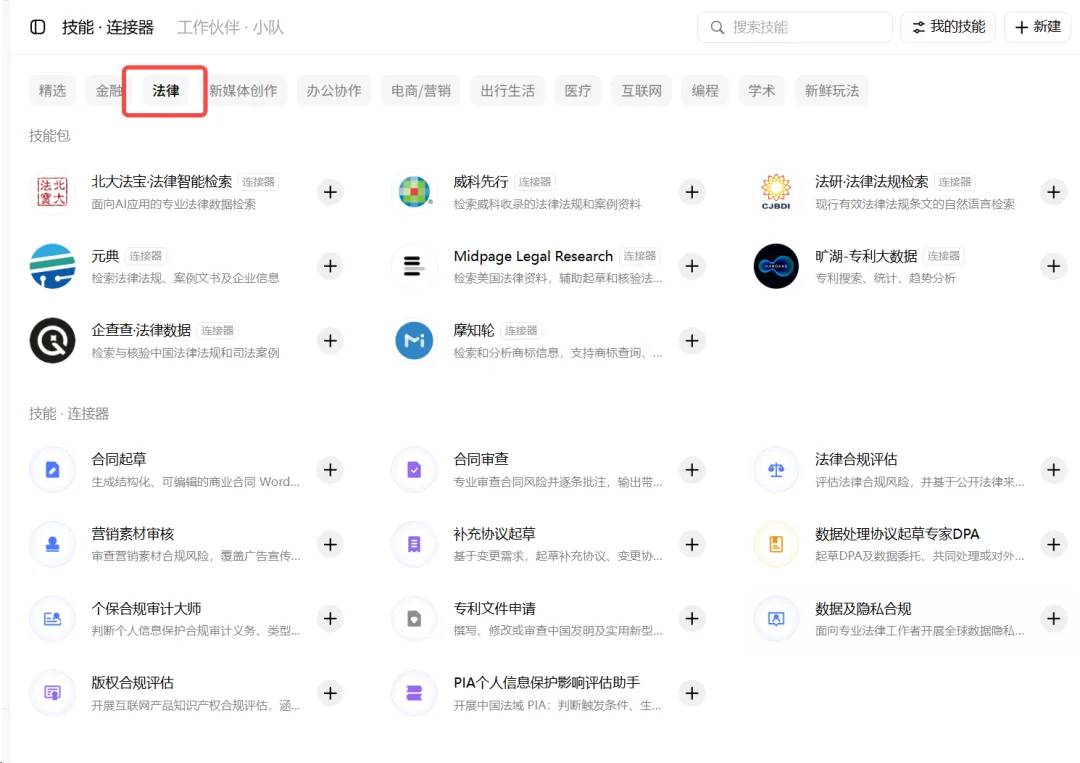1080x763 pixels.
Task: Click the 数据处理协议起草专家DPA icon
Action: (x=776, y=544)
